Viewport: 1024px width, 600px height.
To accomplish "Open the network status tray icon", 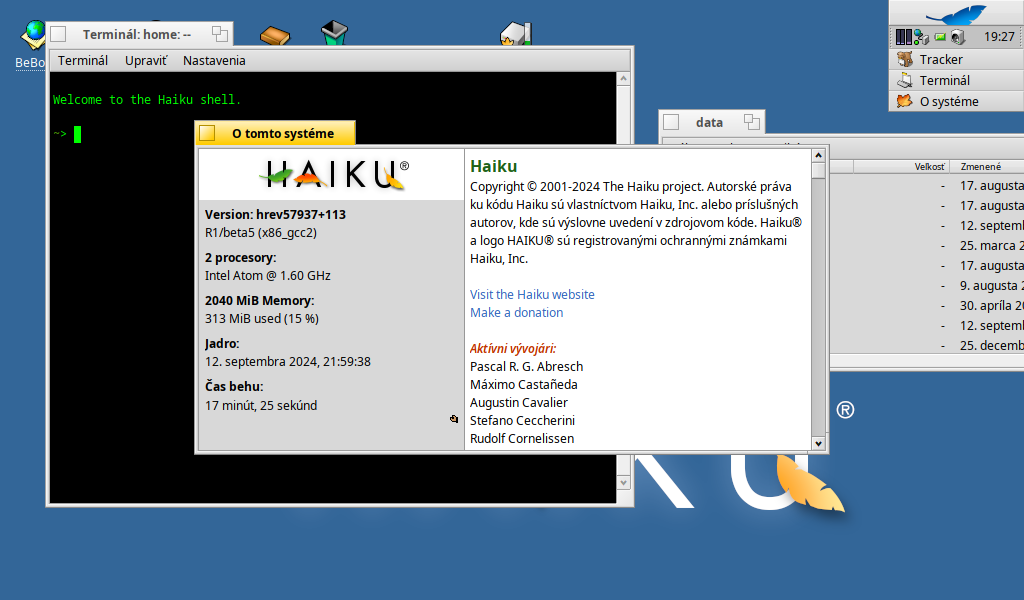I will 921,37.
